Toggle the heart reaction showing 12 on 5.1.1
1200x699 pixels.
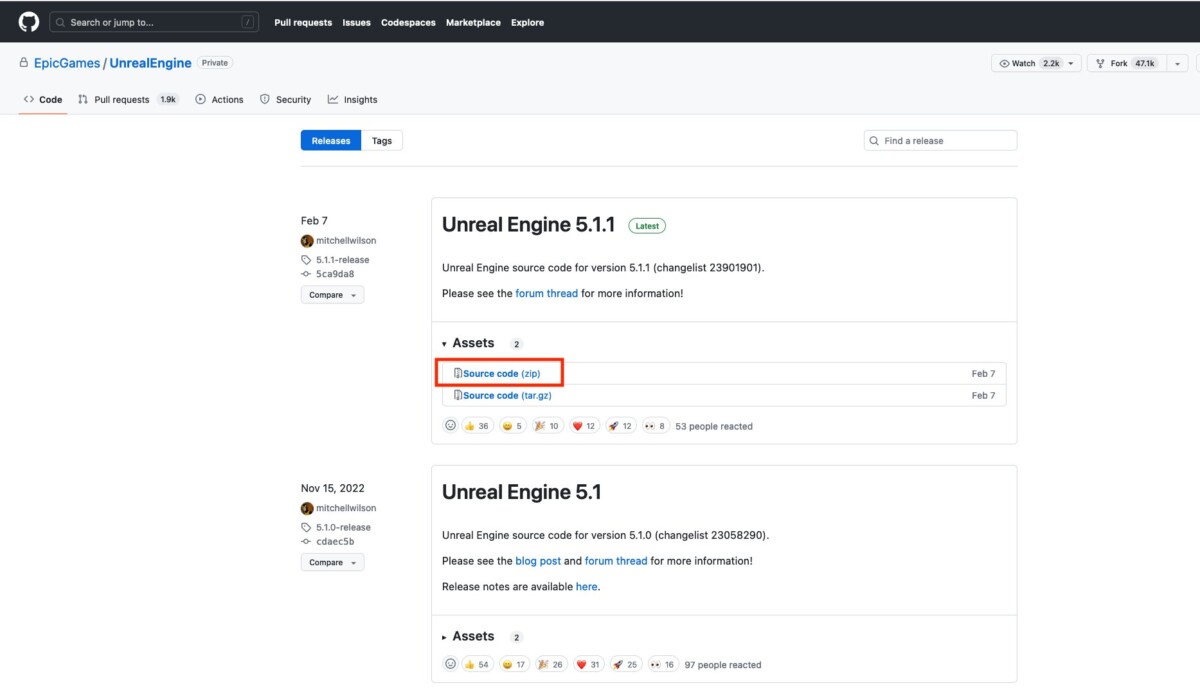[x=583, y=426]
